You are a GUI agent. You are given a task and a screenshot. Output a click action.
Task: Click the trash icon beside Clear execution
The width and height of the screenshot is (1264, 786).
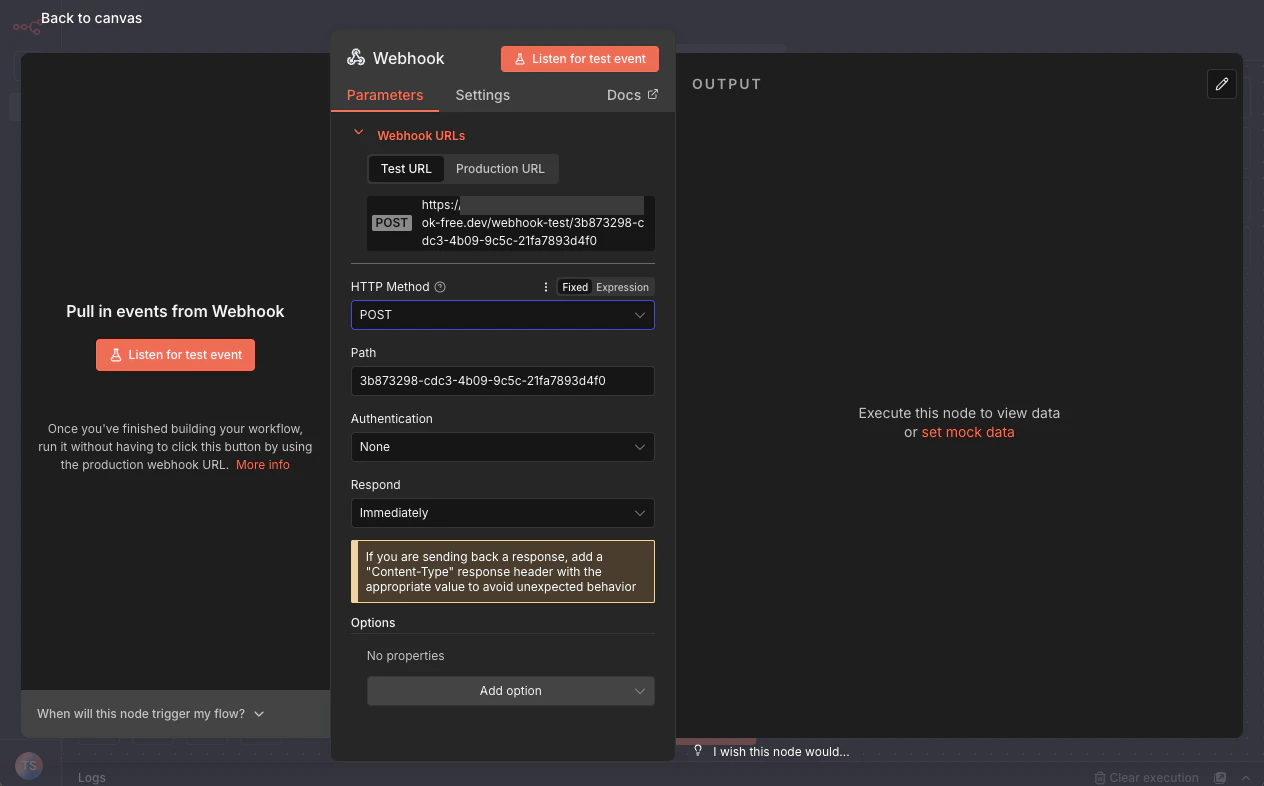click(1100, 777)
